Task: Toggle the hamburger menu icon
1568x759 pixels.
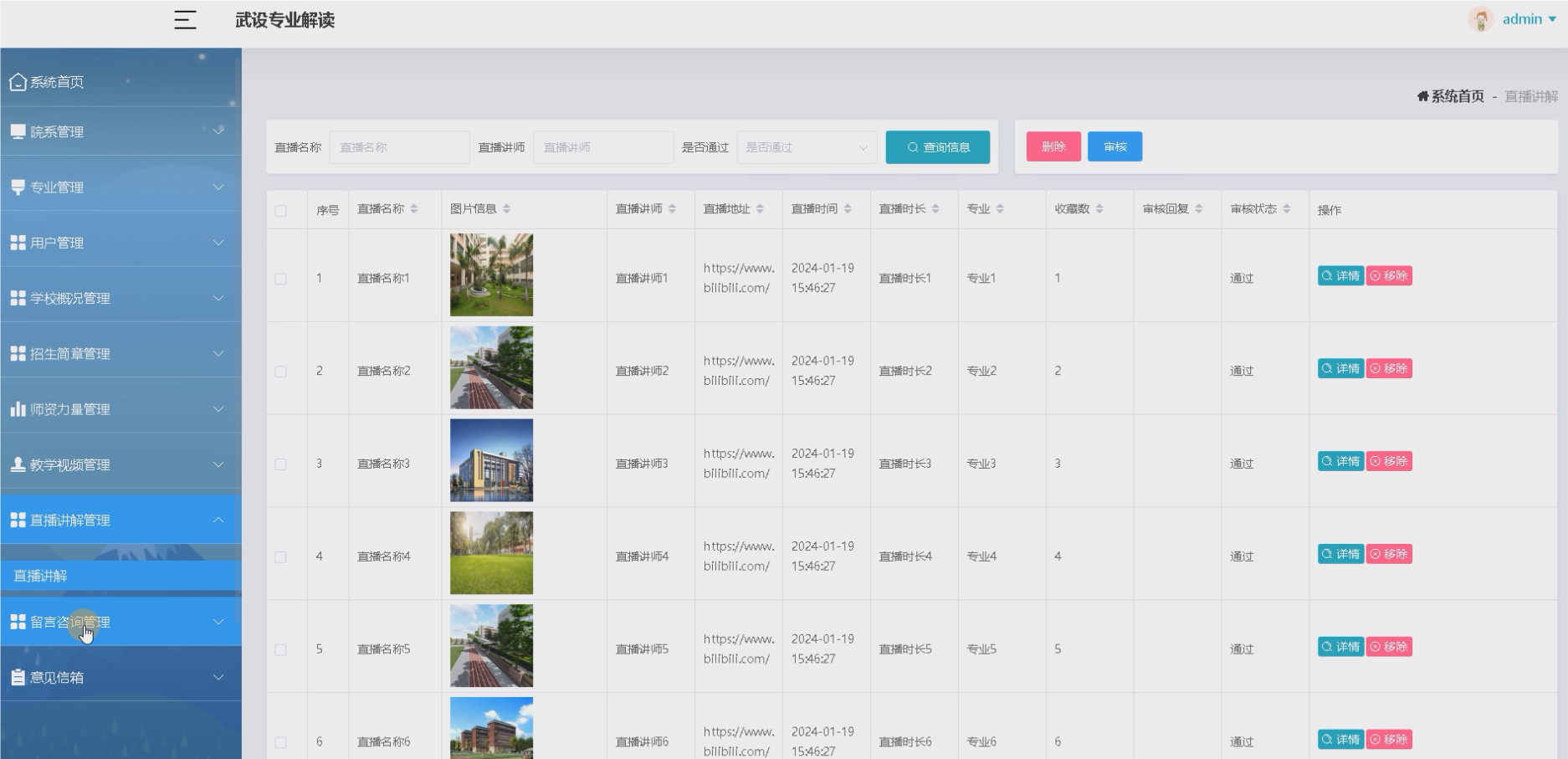Action: (185, 20)
